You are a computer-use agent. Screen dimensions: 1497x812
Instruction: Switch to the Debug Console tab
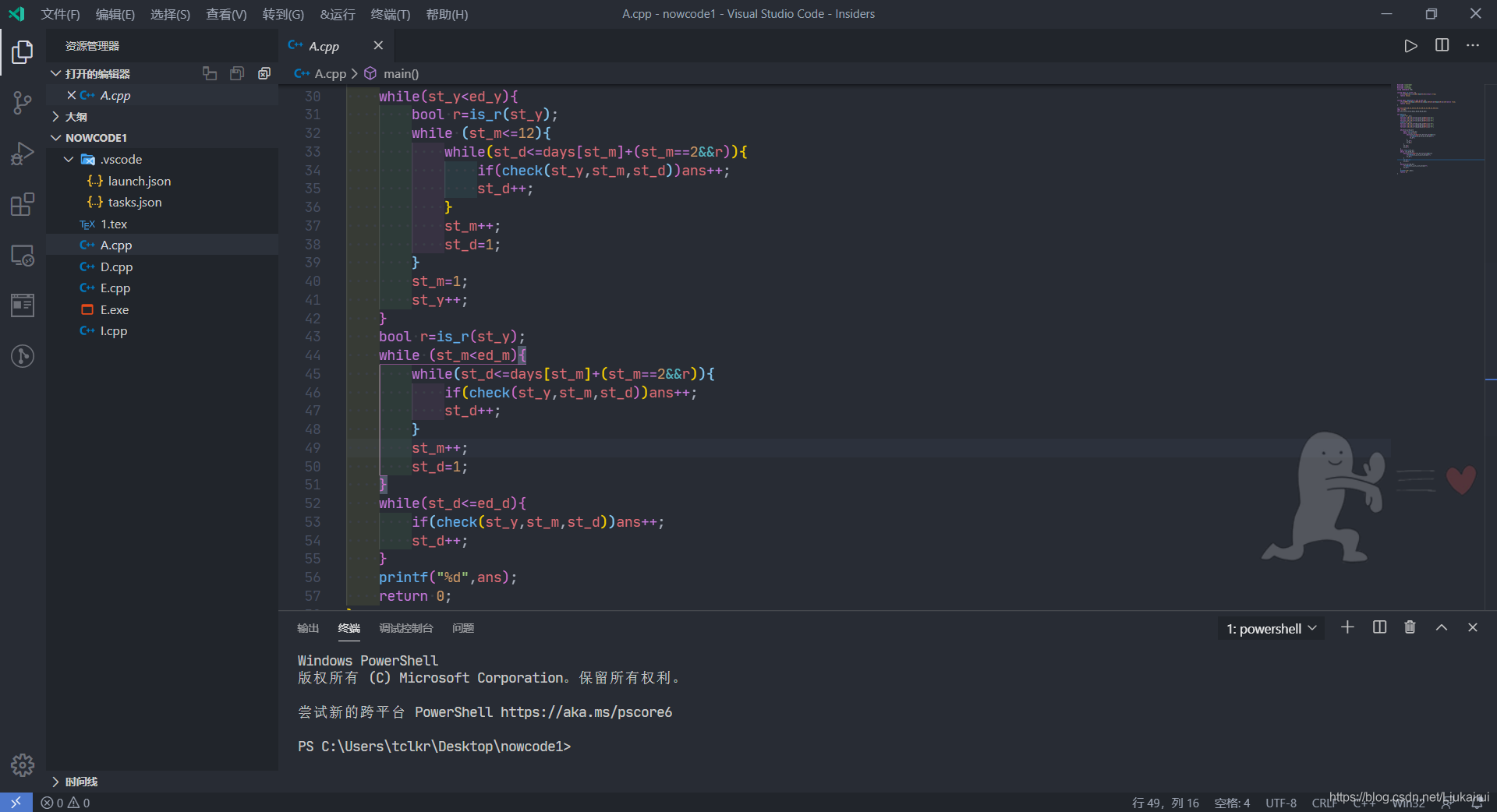[x=406, y=628]
